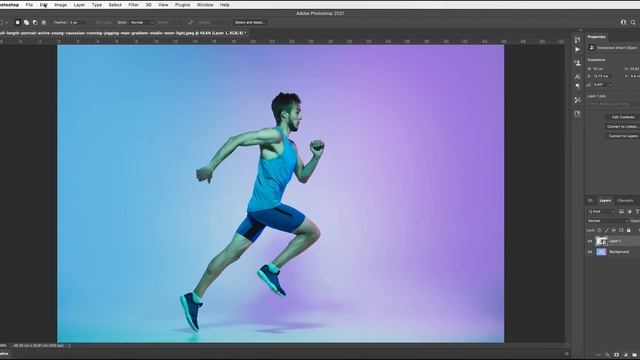Open the rotation angle dropdown arrow
The width and height of the screenshot is (640, 360).
(611, 84)
